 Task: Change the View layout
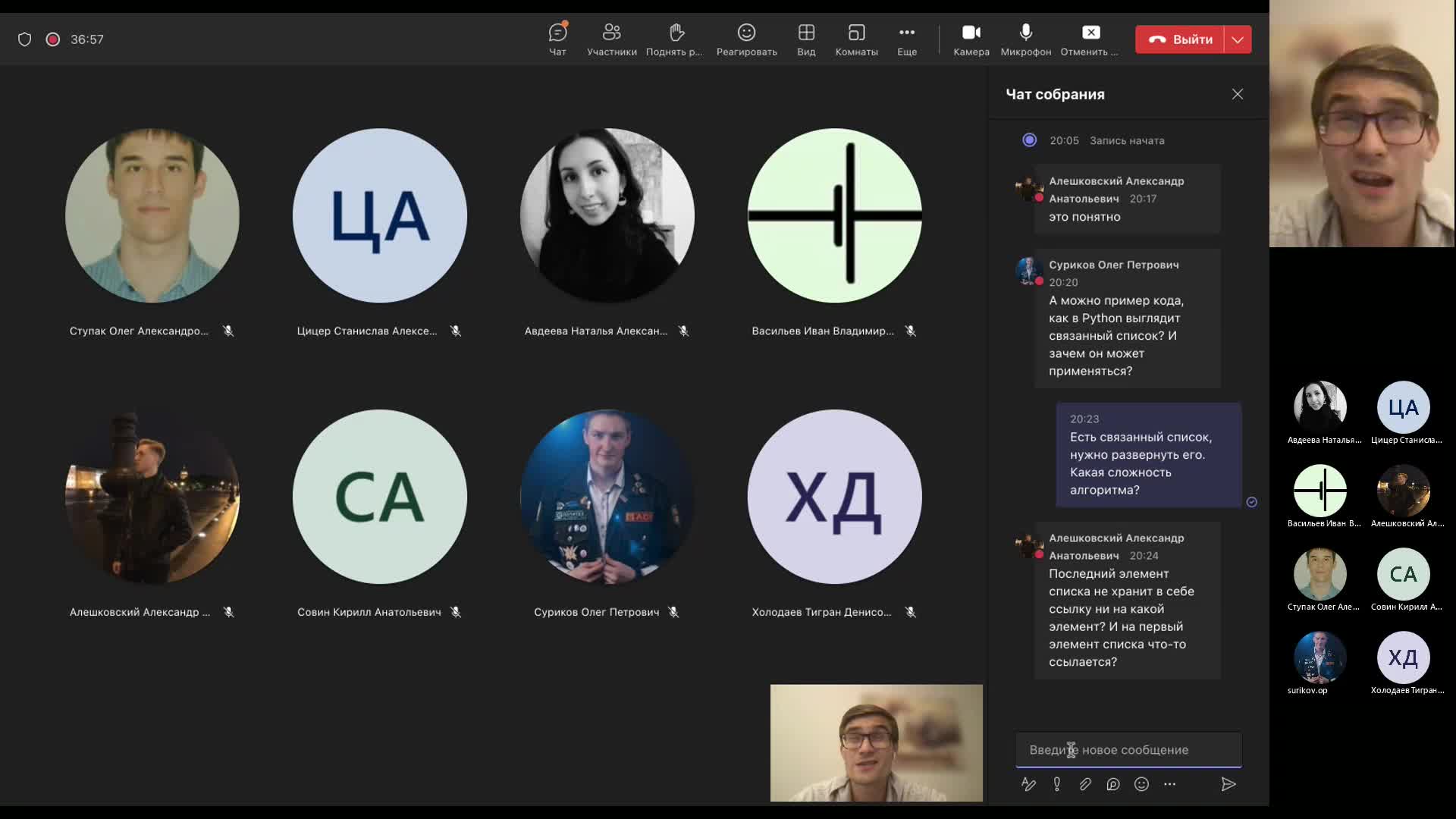point(806,39)
